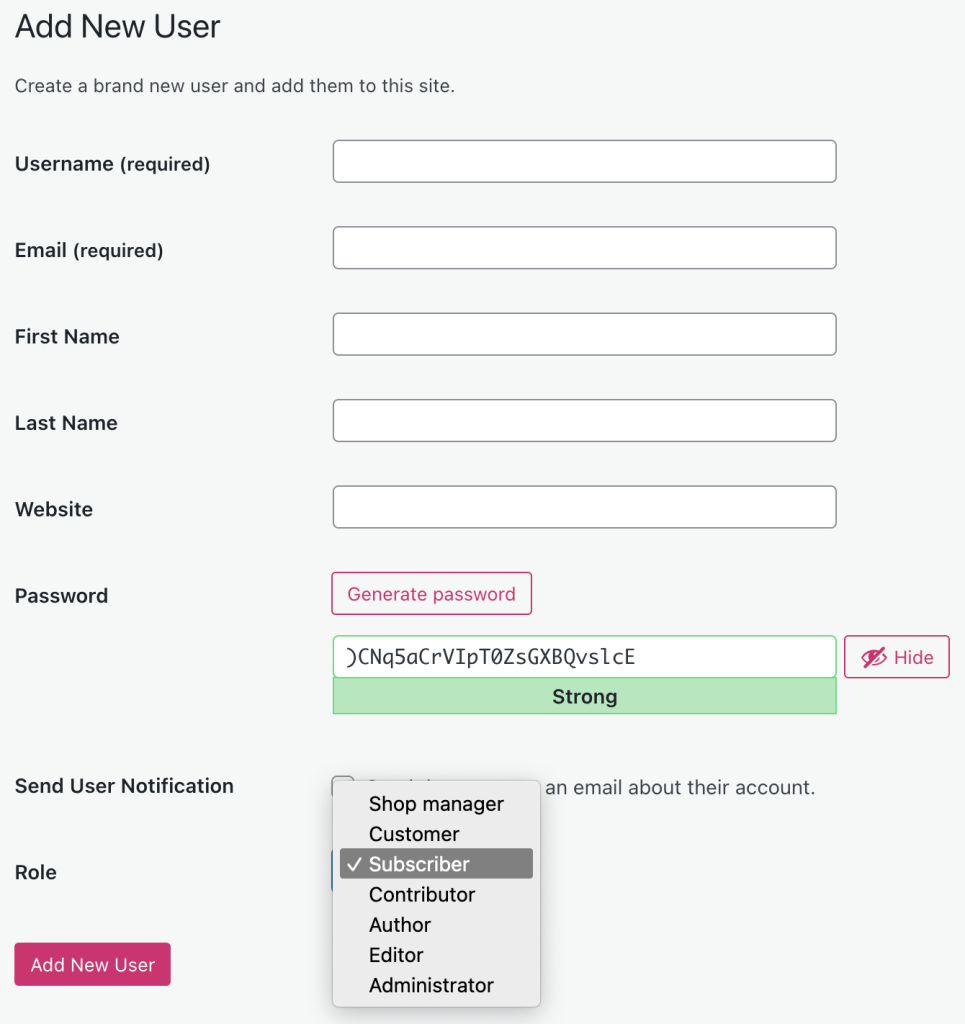The image size is (965, 1024).
Task: Select Editor from the dropdown list
Action: [x=396, y=955]
